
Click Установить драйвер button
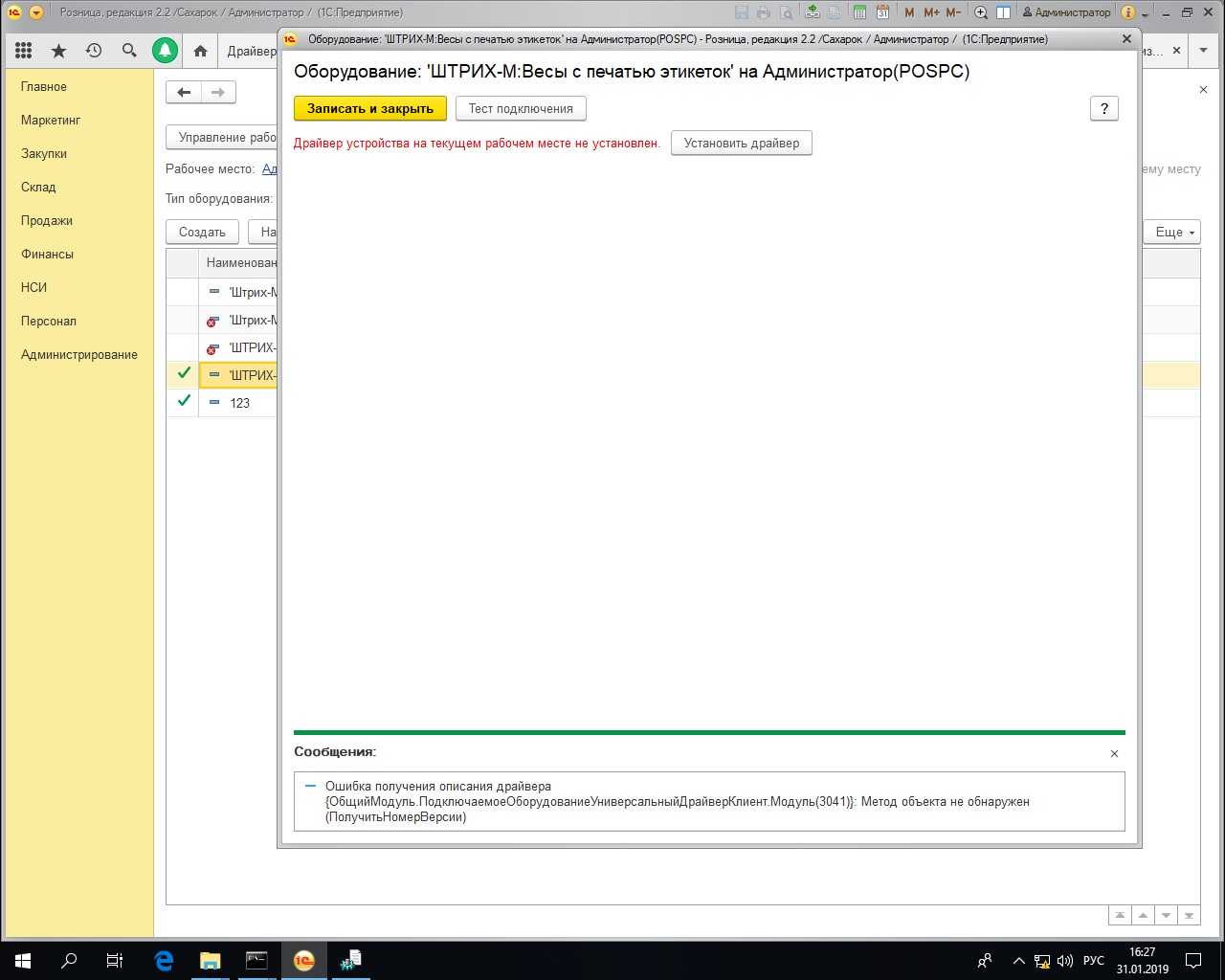742,143
